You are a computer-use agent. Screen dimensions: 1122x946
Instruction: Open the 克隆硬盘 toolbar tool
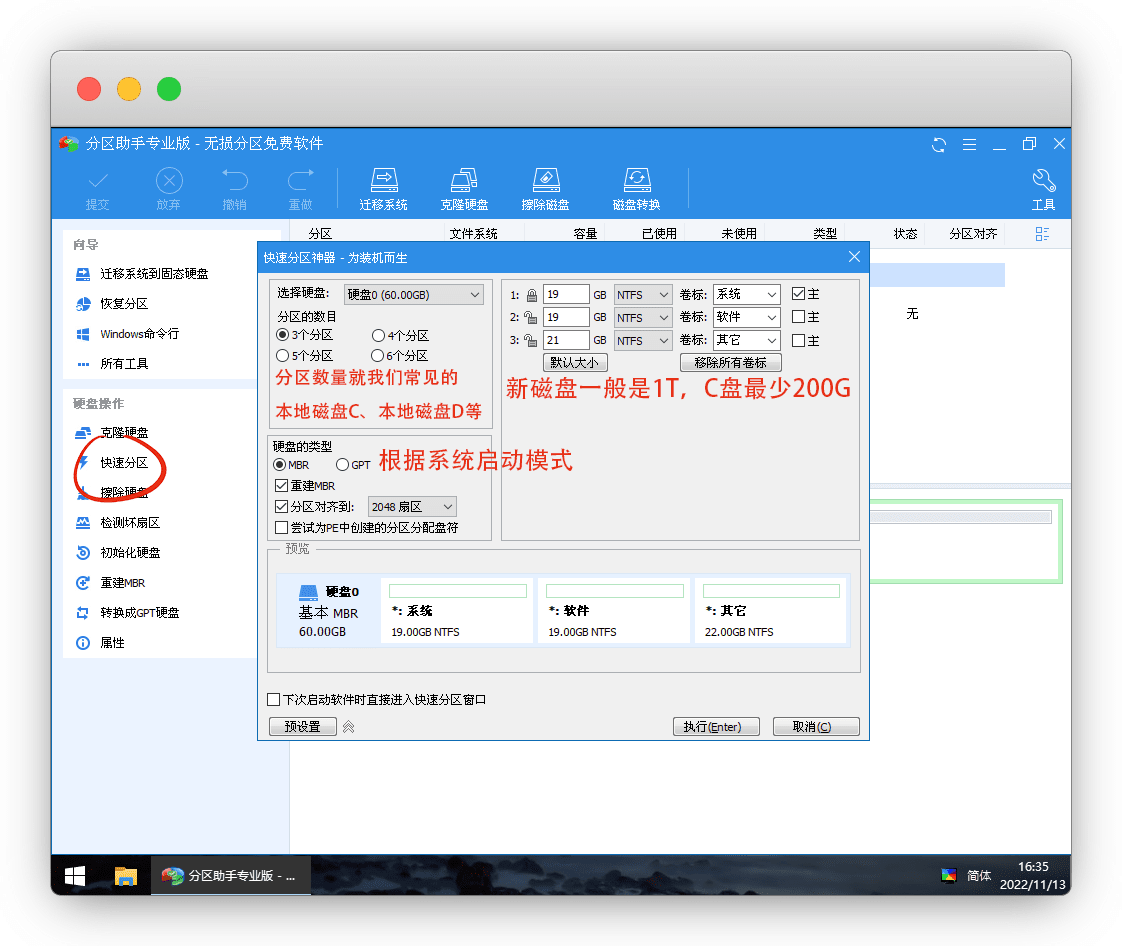pyautogui.click(x=464, y=188)
